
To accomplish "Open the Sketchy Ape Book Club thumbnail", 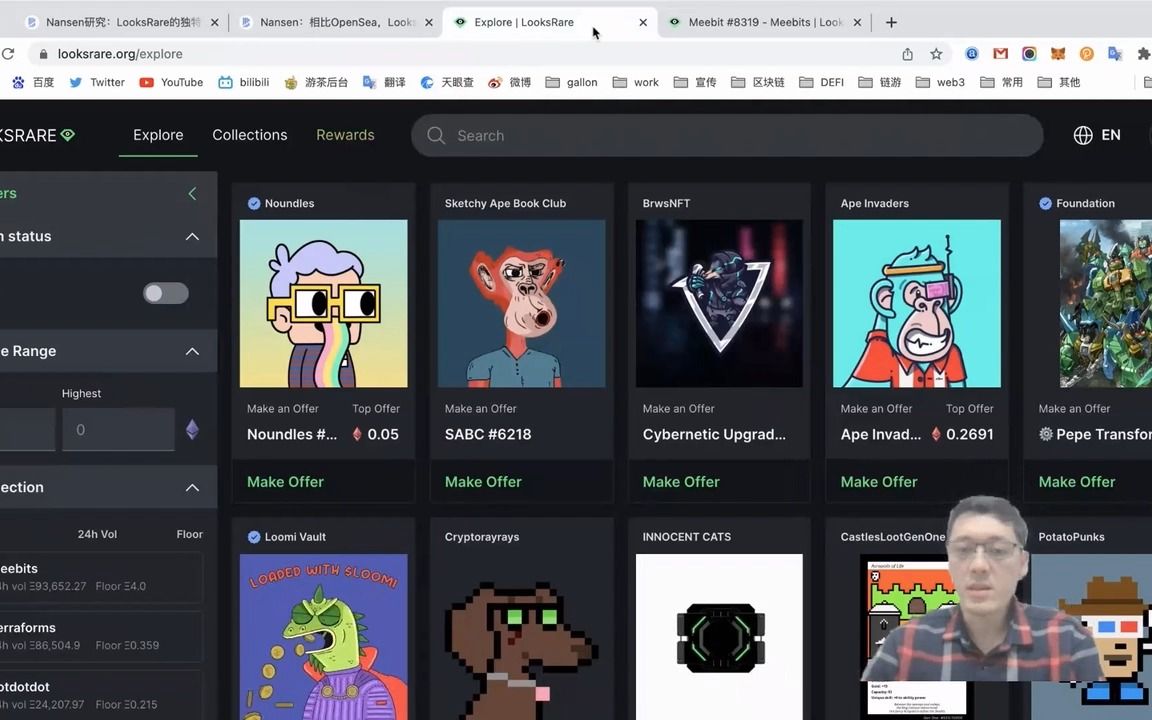I will click(522, 303).
